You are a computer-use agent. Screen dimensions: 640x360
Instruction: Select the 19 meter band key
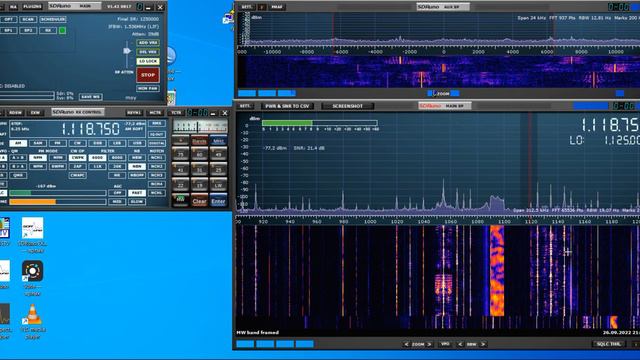pyautogui.click(x=199, y=185)
